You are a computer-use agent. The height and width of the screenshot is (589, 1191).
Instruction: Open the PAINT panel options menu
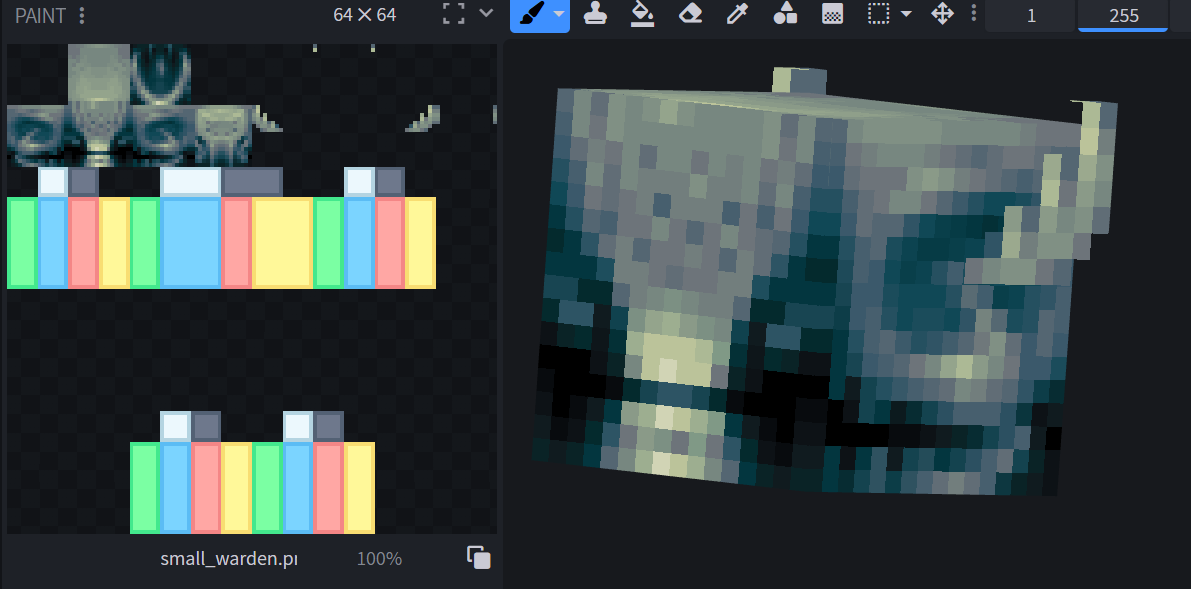[x=82, y=15]
